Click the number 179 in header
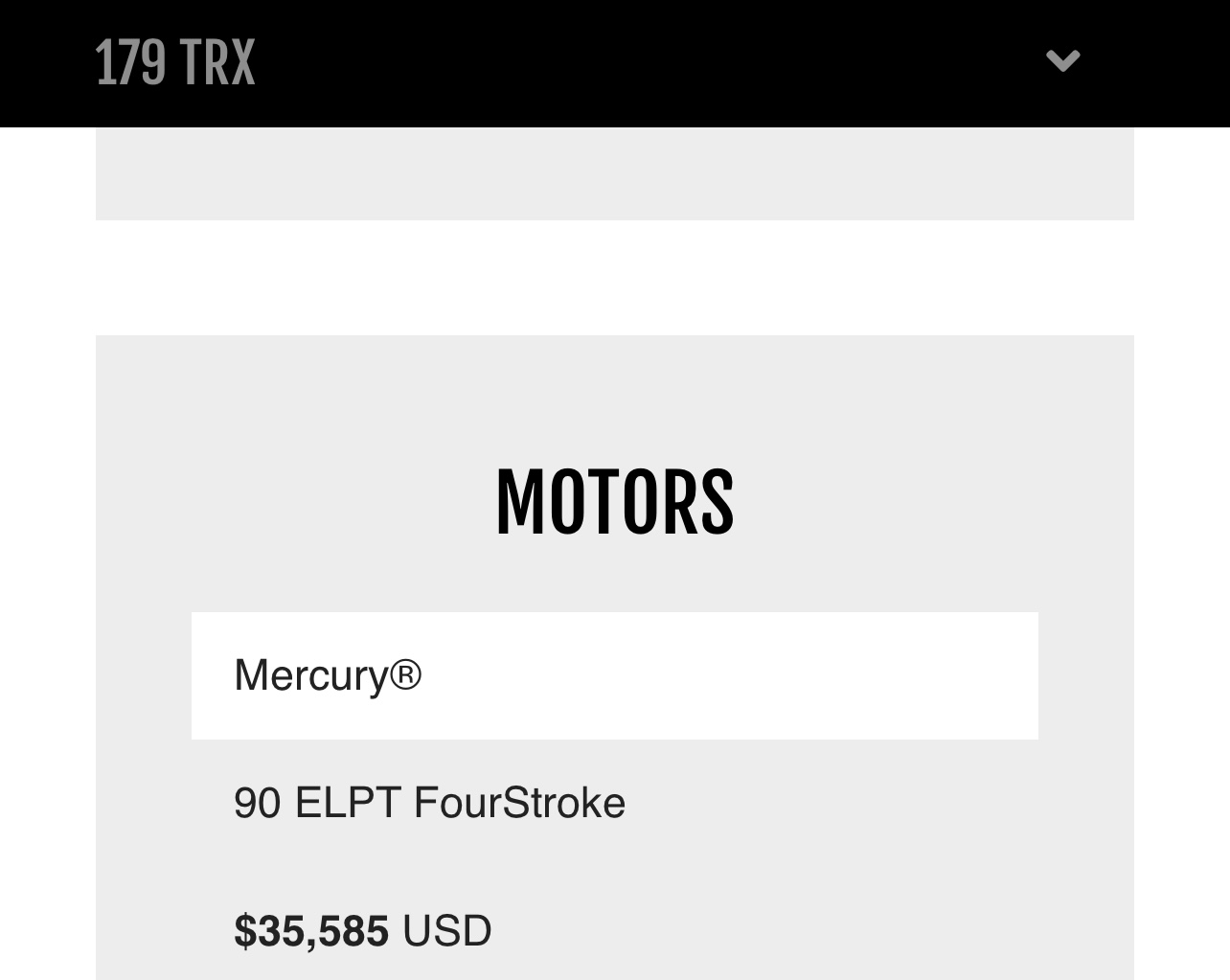 click(130, 63)
